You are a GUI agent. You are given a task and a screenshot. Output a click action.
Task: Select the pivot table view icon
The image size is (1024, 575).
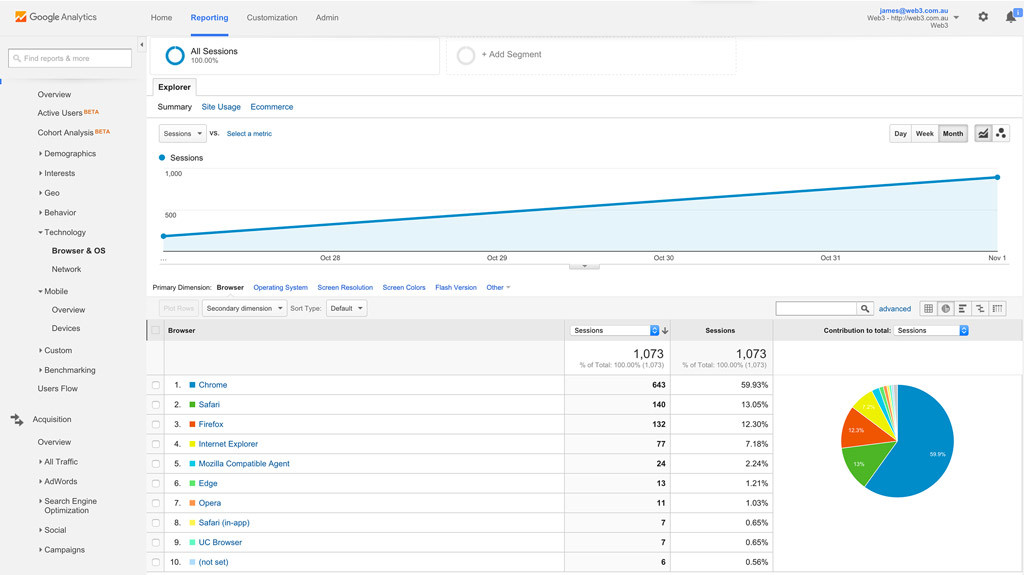tap(997, 308)
